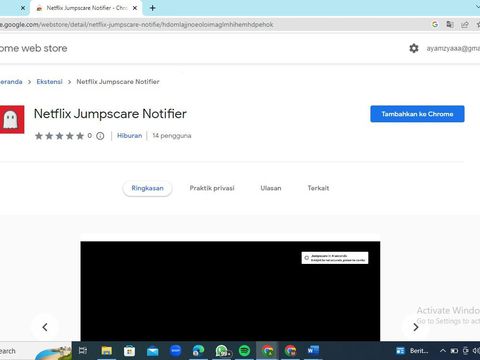Close the Netflix Jumpscare Notifier tab

pyautogui.click(x=135, y=8)
